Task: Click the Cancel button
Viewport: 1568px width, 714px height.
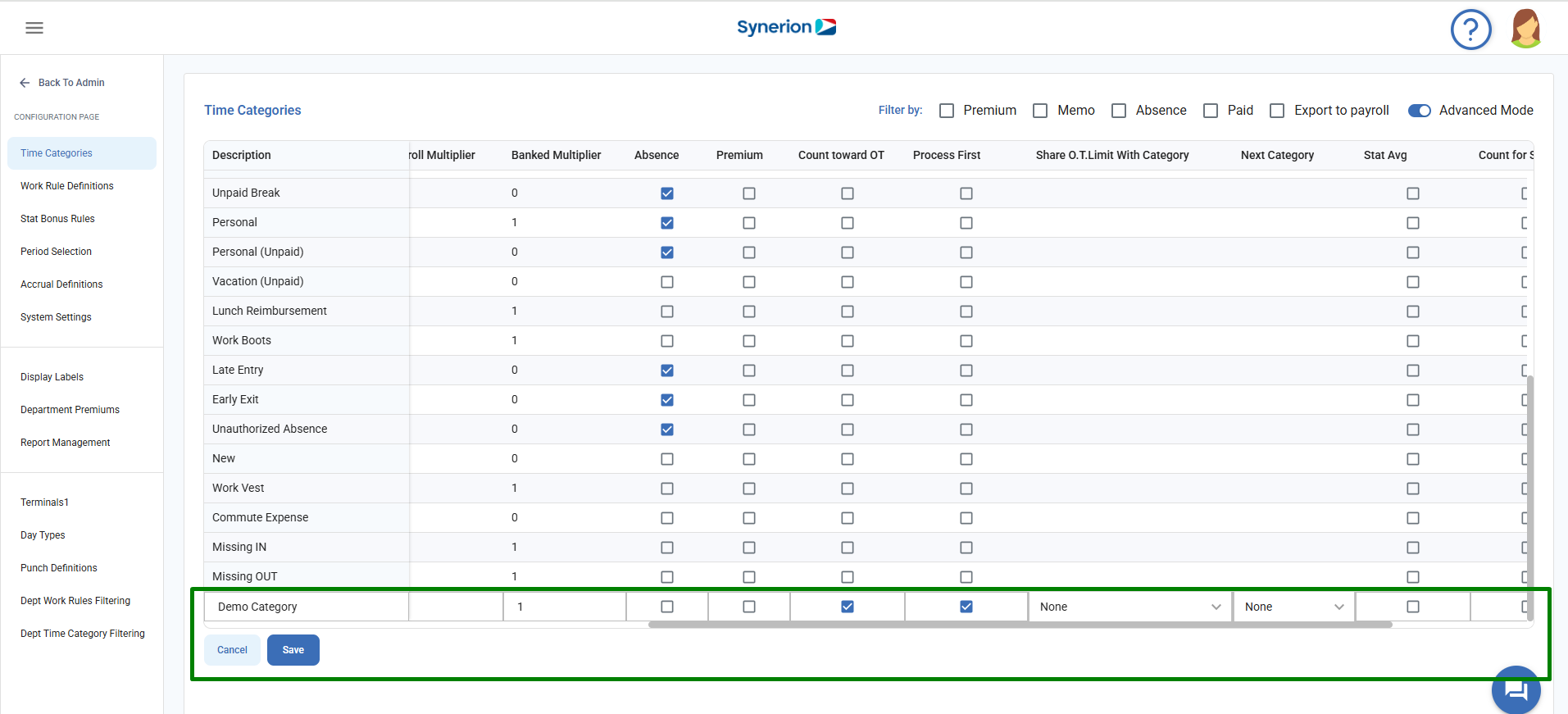Action: (232, 650)
